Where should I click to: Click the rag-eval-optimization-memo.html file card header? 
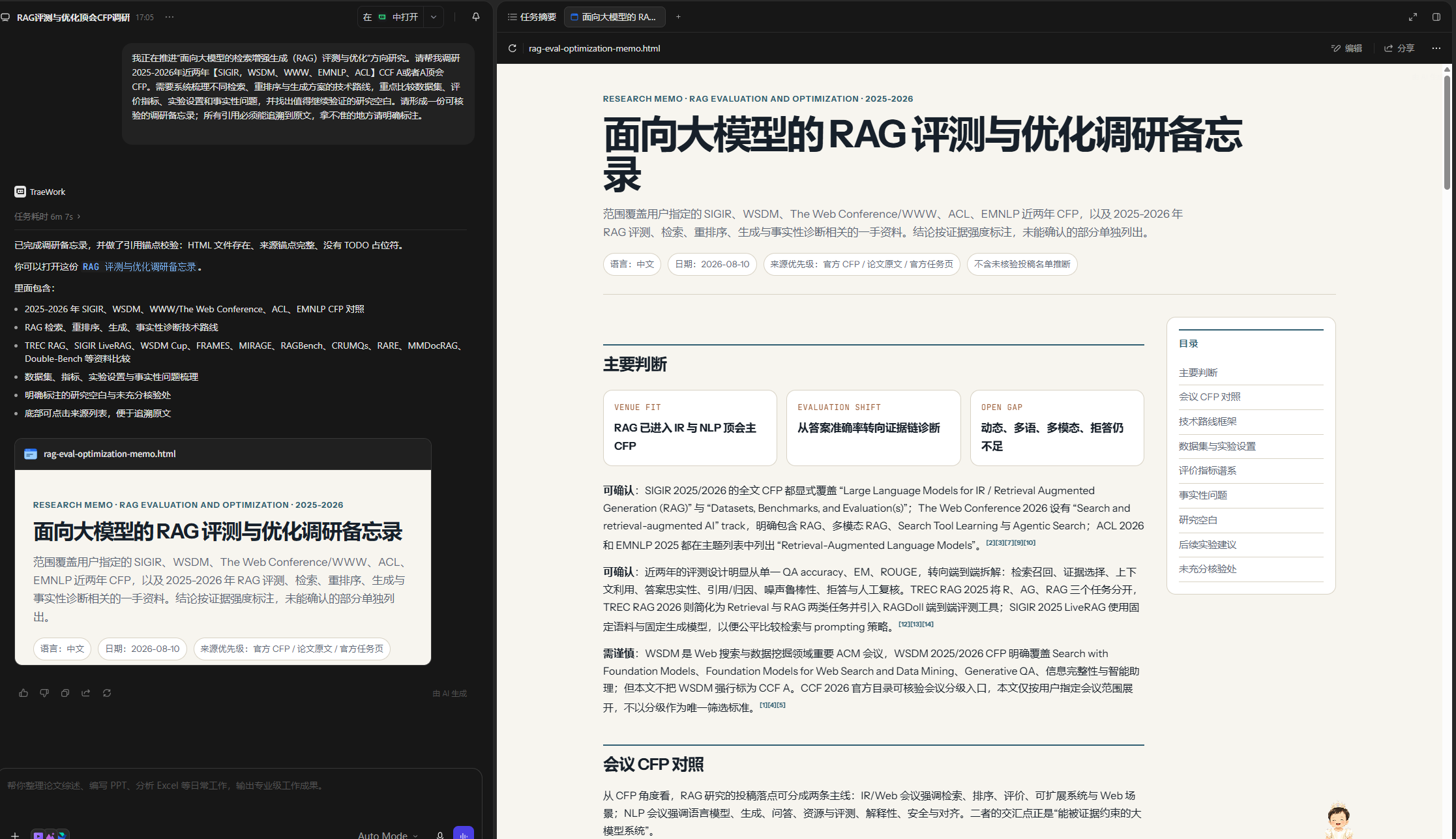point(223,454)
